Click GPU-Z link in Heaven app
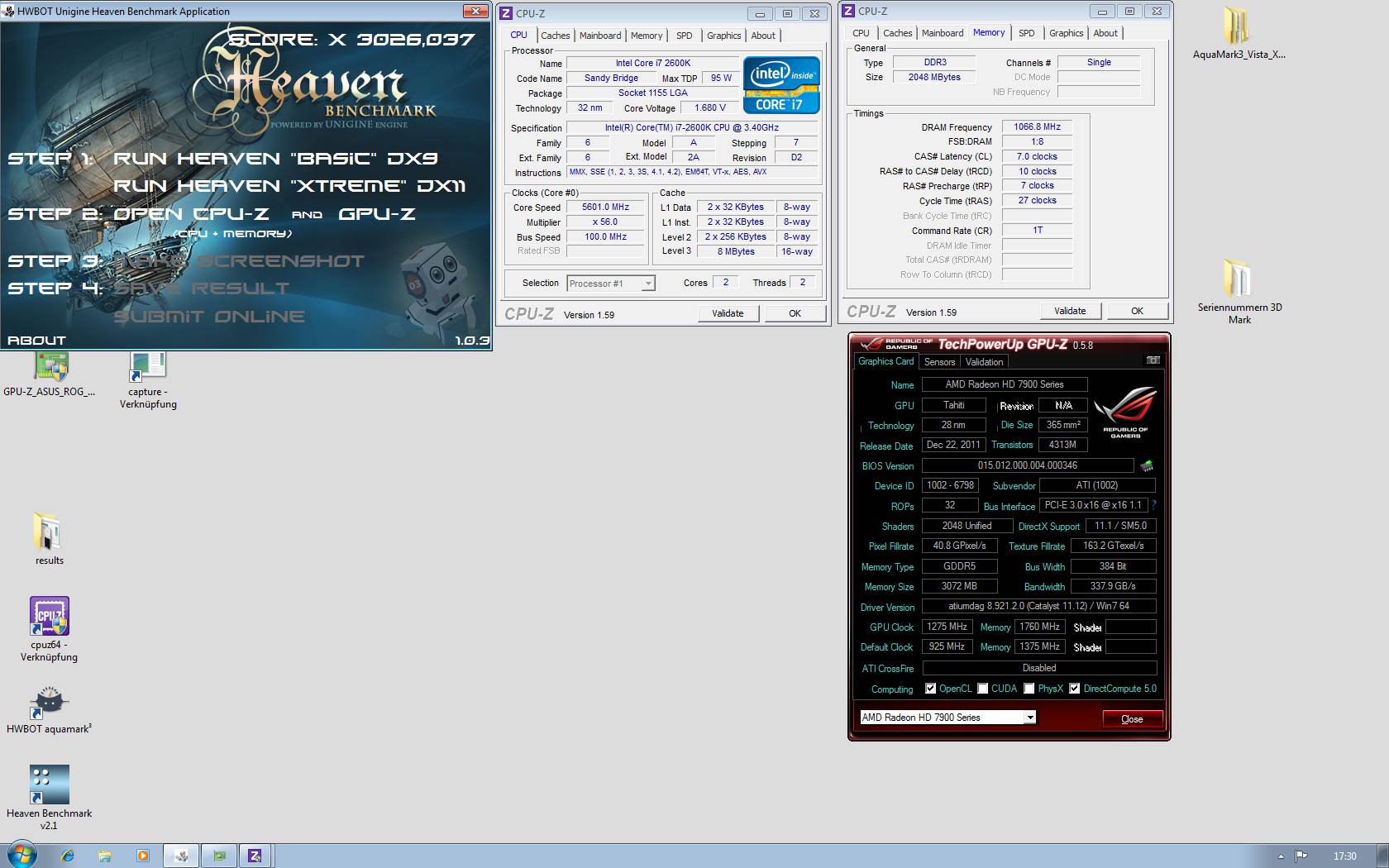 point(377,214)
